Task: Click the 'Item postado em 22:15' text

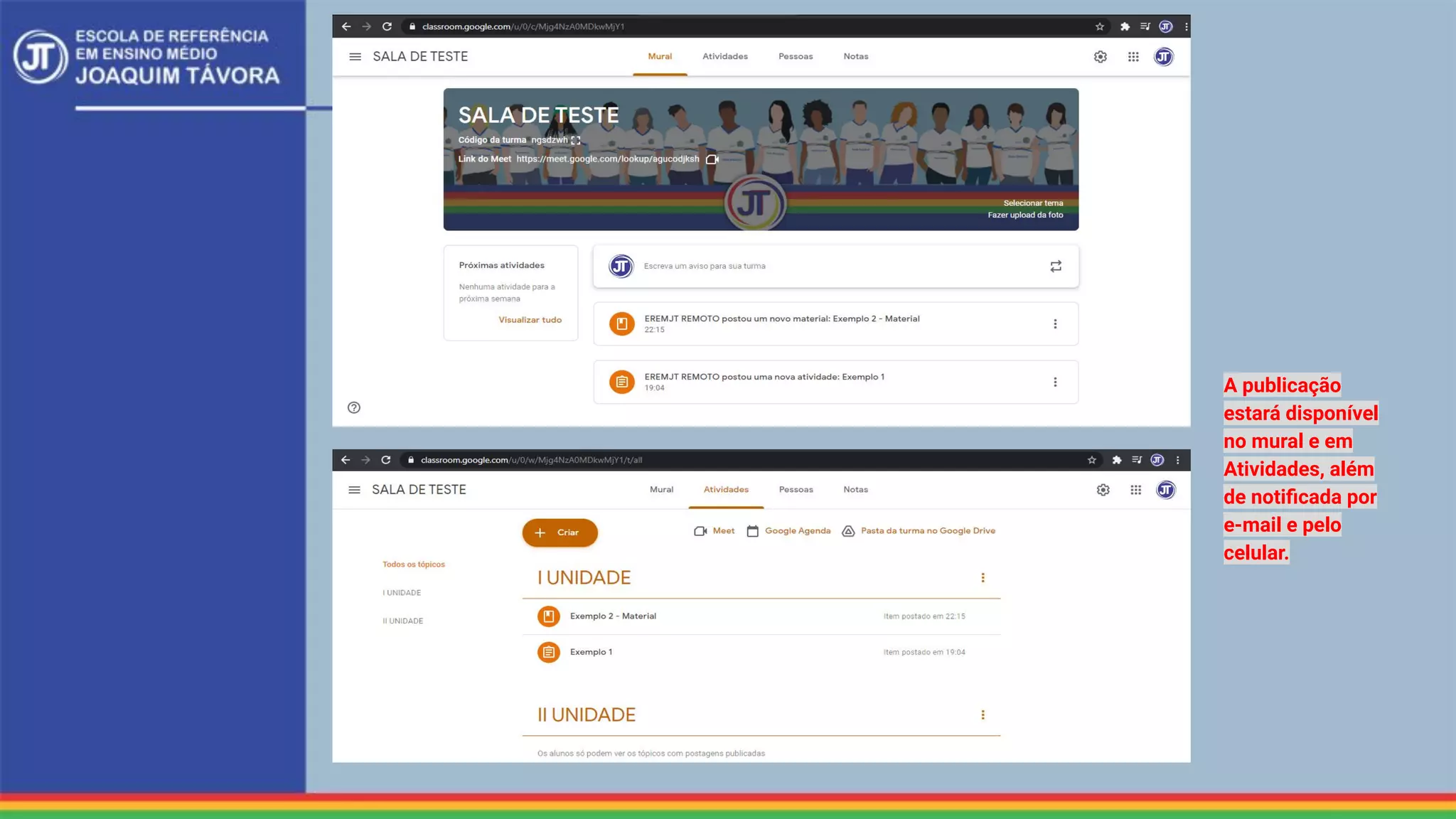Action: [924, 616]
